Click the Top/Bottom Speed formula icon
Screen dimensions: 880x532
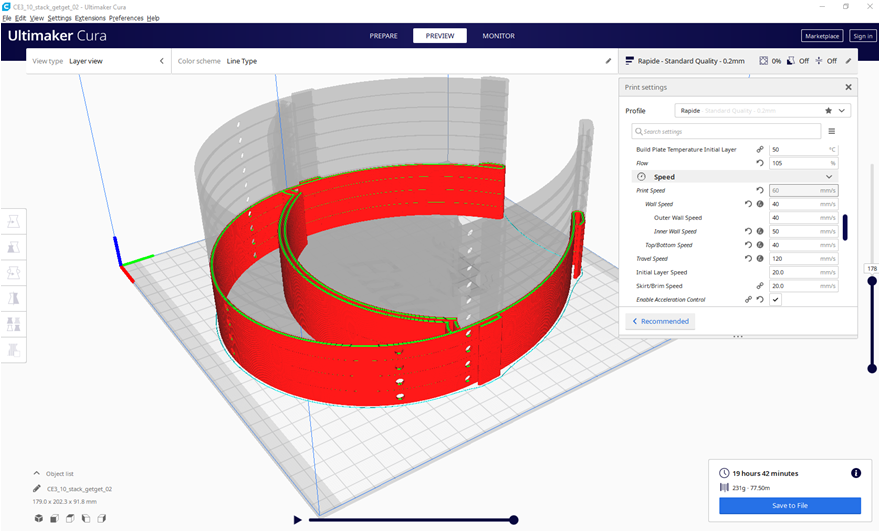[760, 245]
